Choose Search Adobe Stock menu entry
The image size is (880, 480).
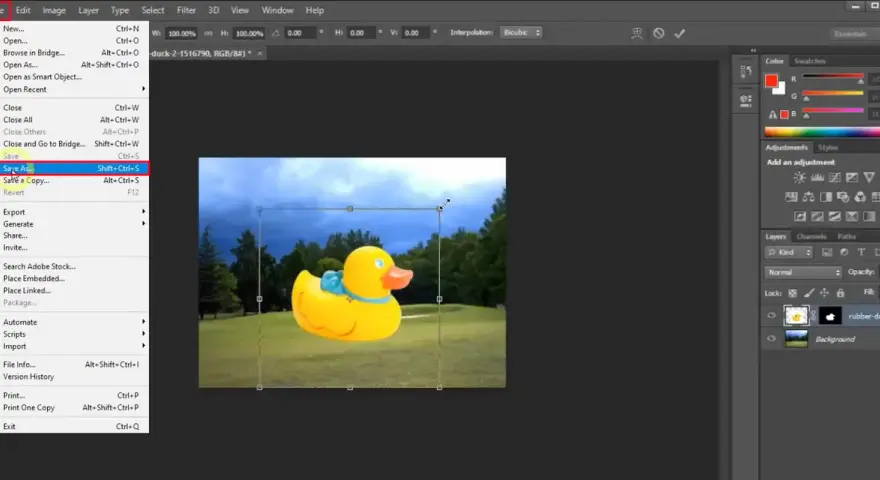[74, 267]
